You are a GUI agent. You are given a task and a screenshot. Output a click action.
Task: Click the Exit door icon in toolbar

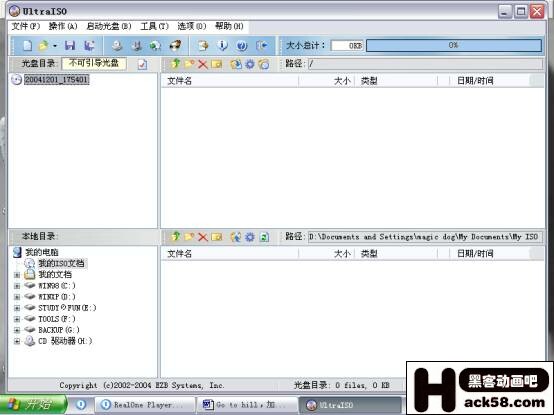(x=262, y=46)
